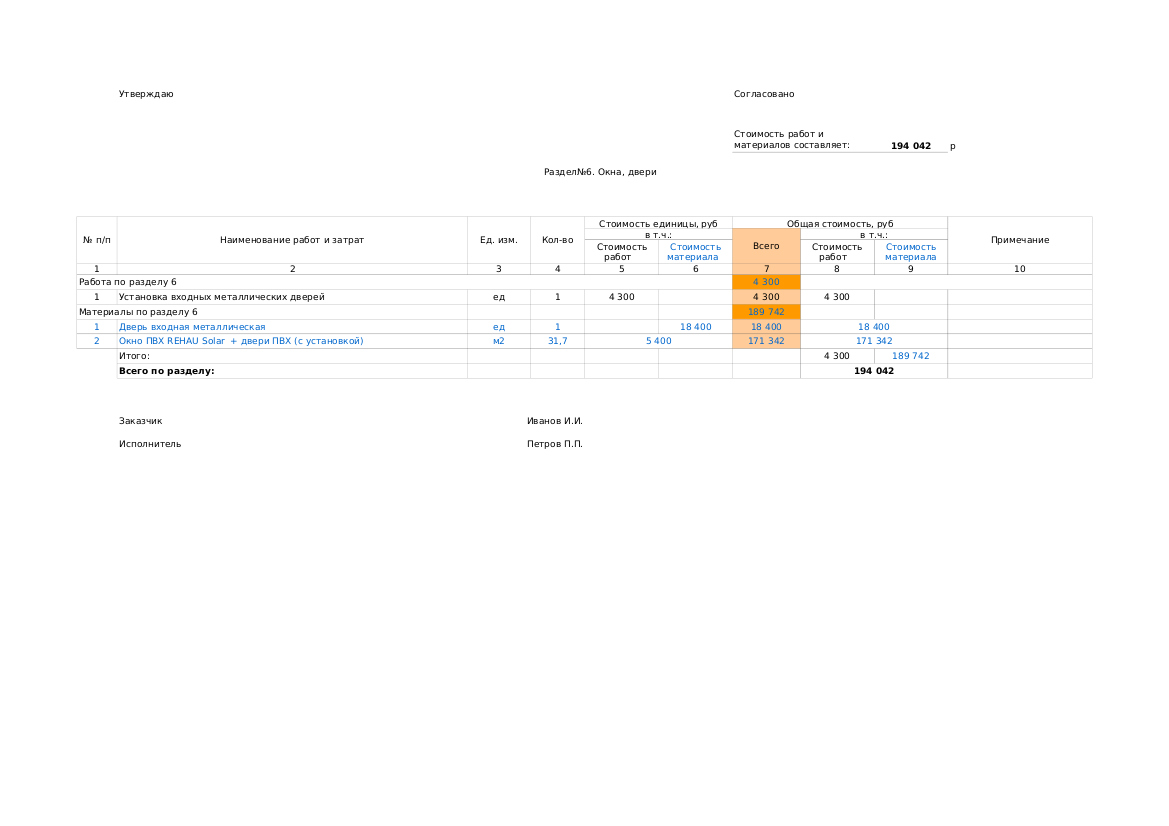Click the "Согласовано" label at top right
Viewport: 1169px width, 826px height.
coord(764,94)
